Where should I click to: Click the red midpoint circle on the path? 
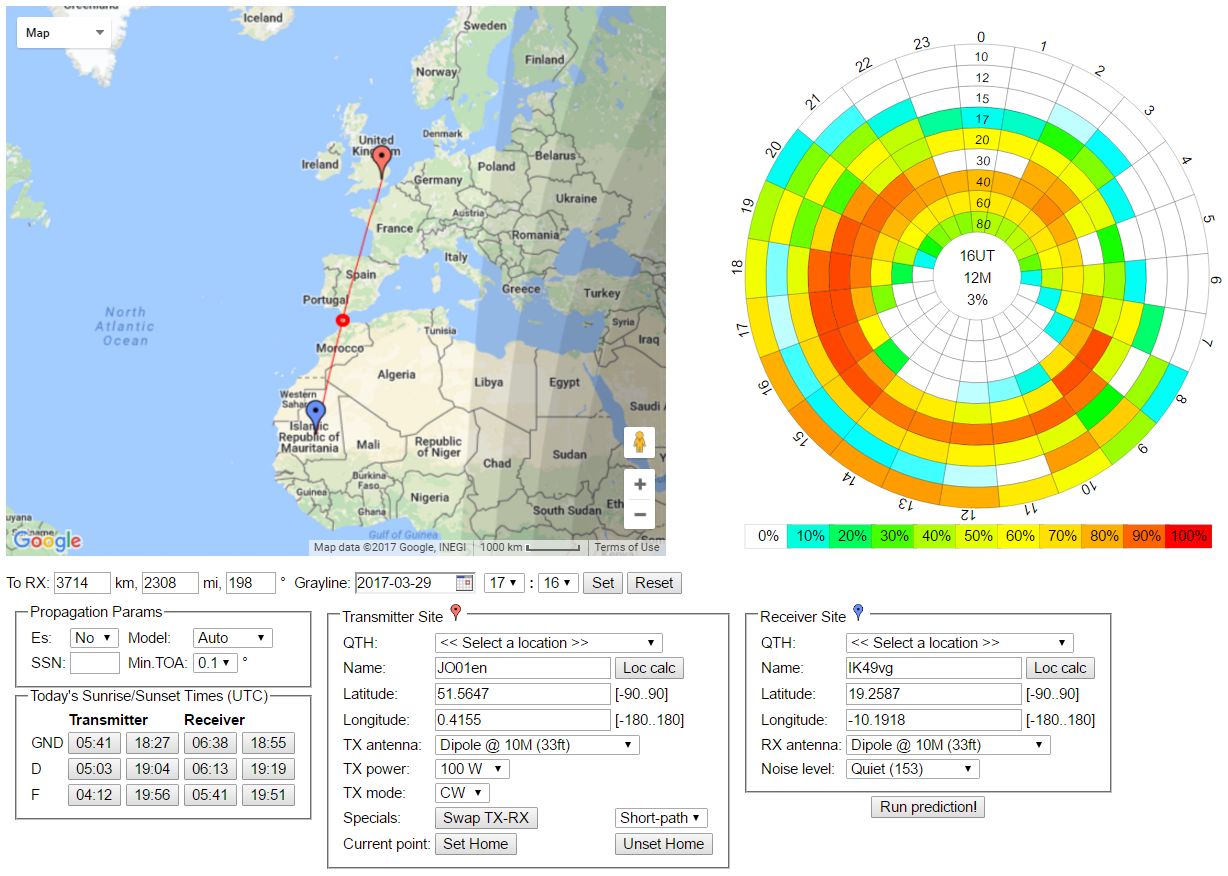point(343,320)
